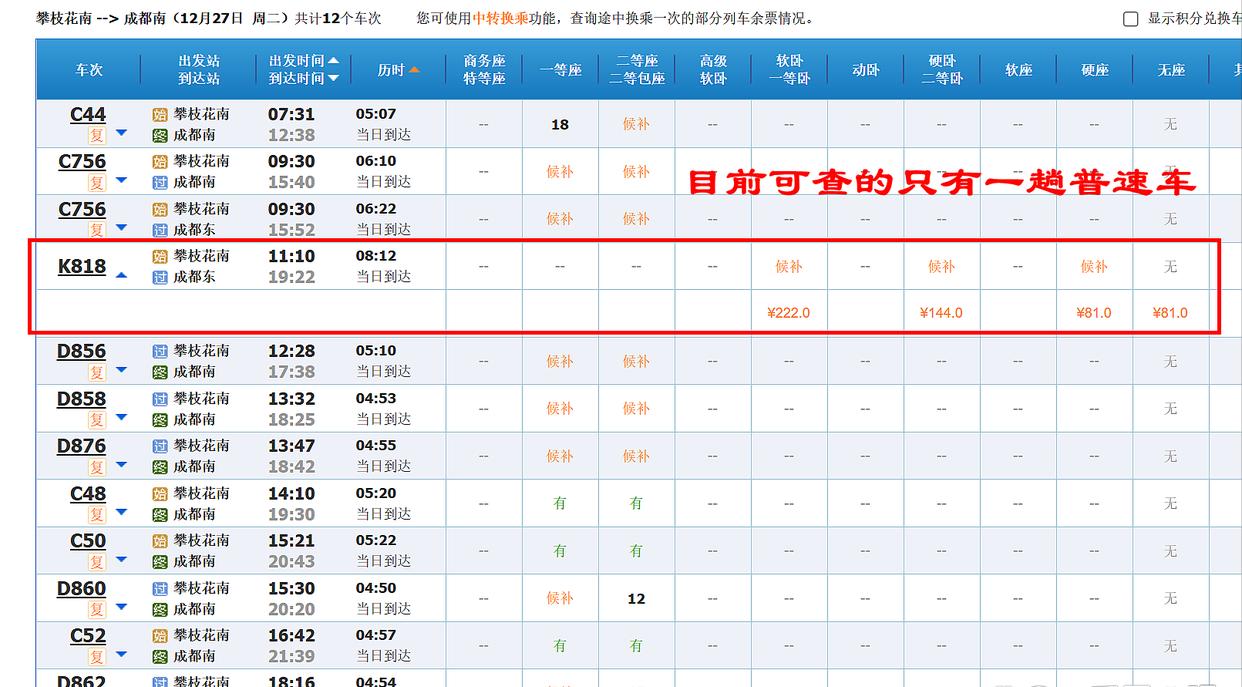This screenshot has height=687, width=1242.
Task: Click the ¥222.0 soft sleeper price
Action: (789, 313)
